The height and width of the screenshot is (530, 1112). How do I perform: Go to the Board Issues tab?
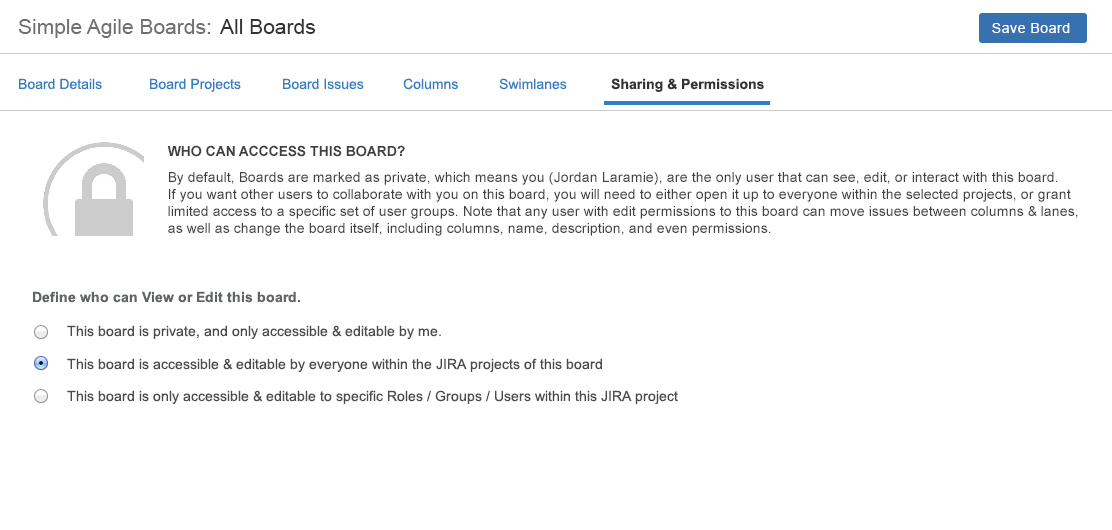click(x=323, y=84)
